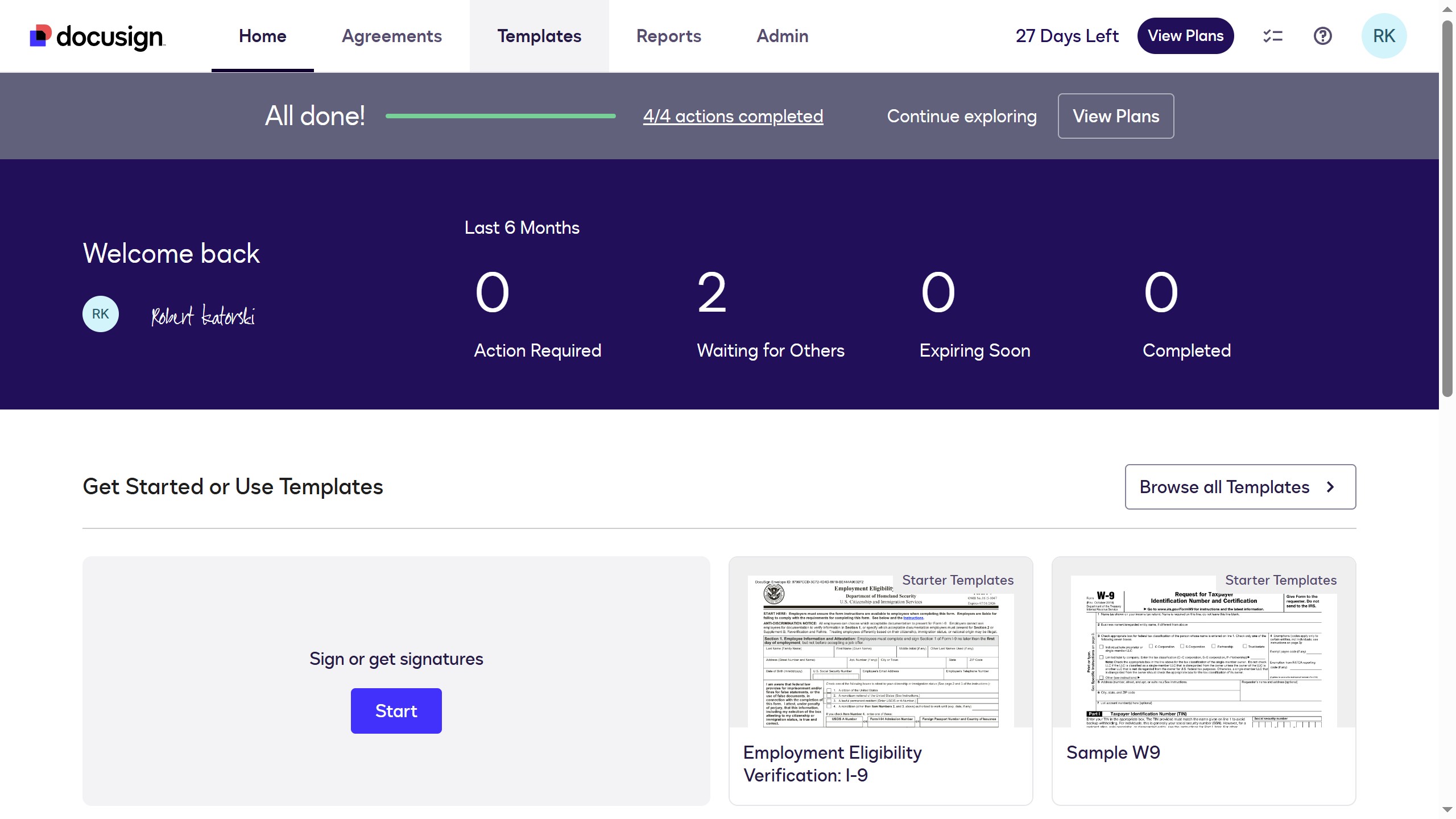Open the RK profile avatar menu

1384,36
